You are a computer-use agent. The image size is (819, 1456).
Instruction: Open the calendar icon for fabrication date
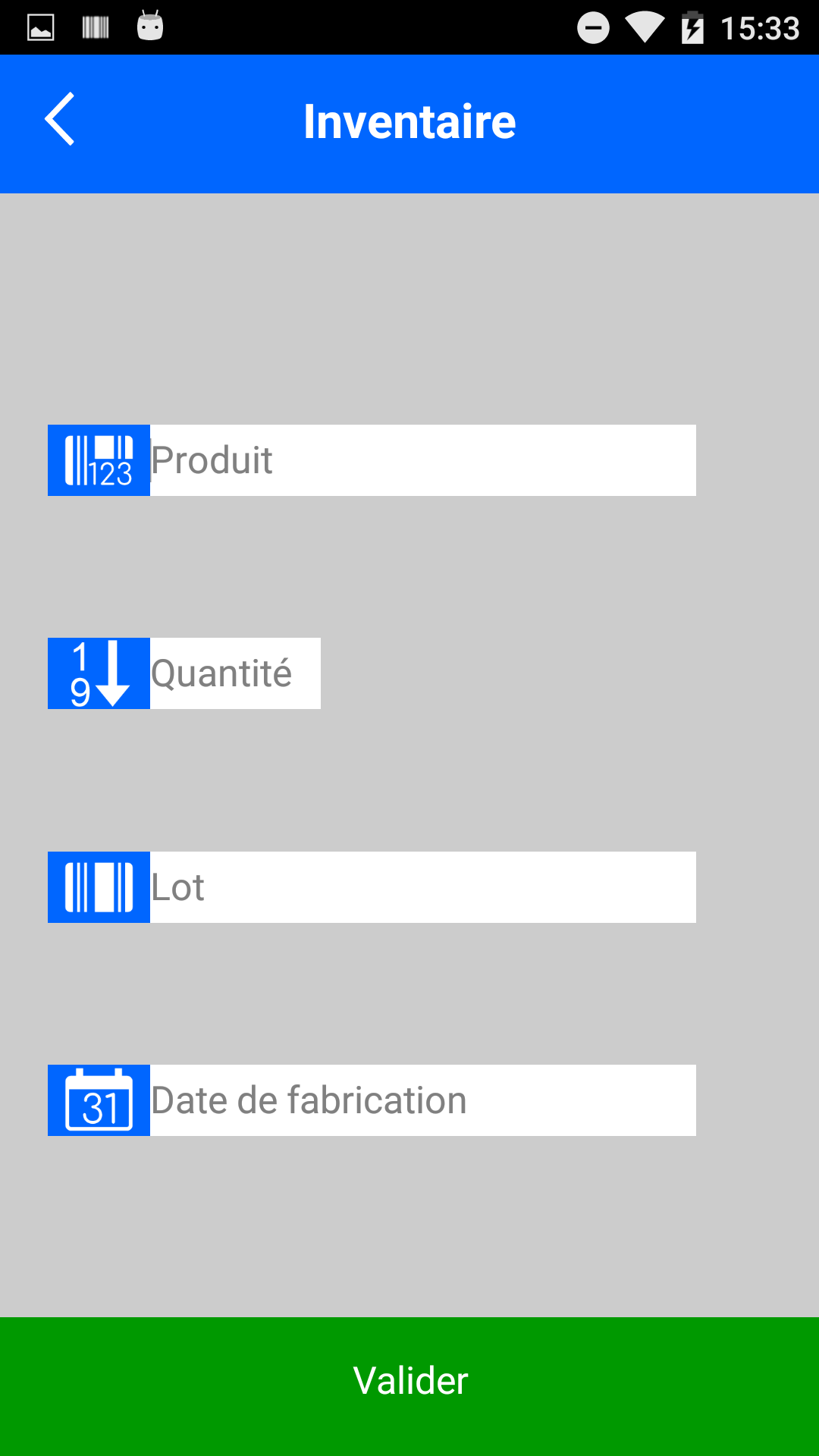[x=99, y=1100]
